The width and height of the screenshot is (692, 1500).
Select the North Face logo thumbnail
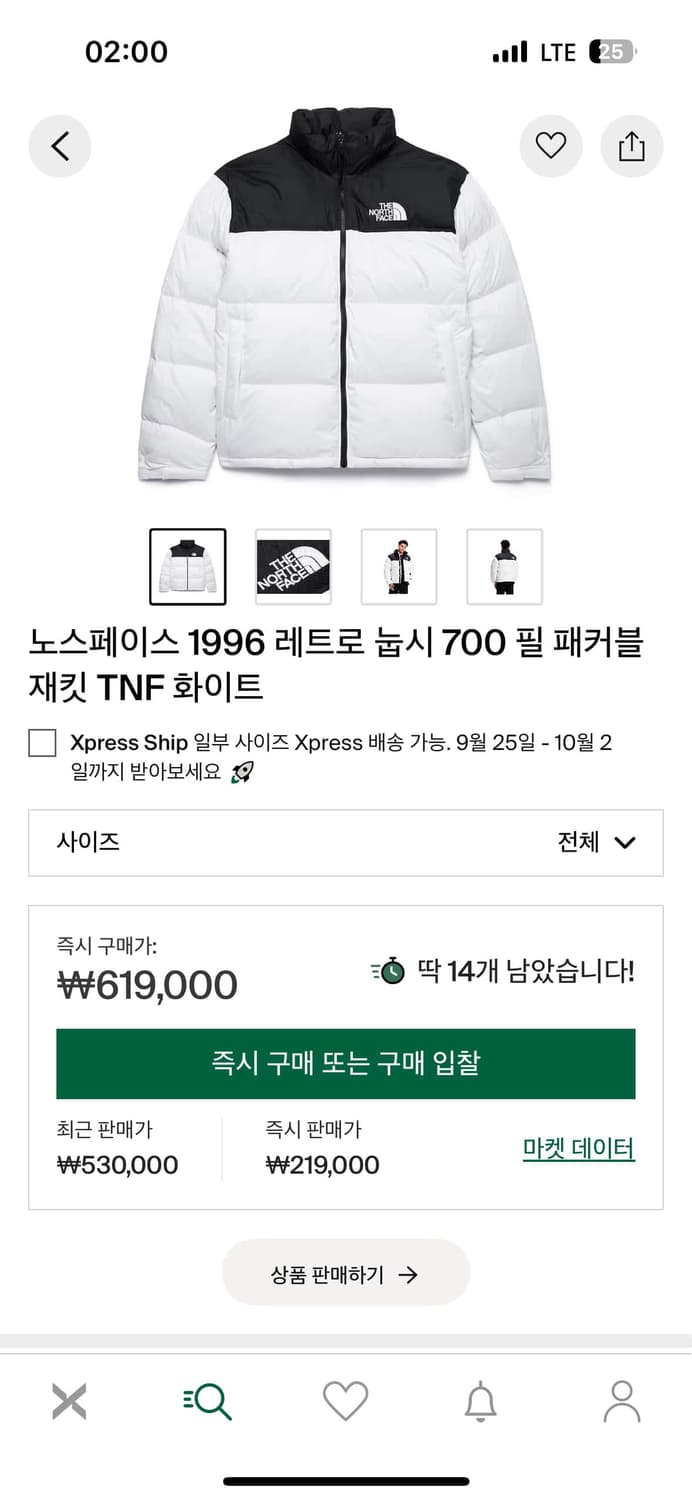click(294, 565)
